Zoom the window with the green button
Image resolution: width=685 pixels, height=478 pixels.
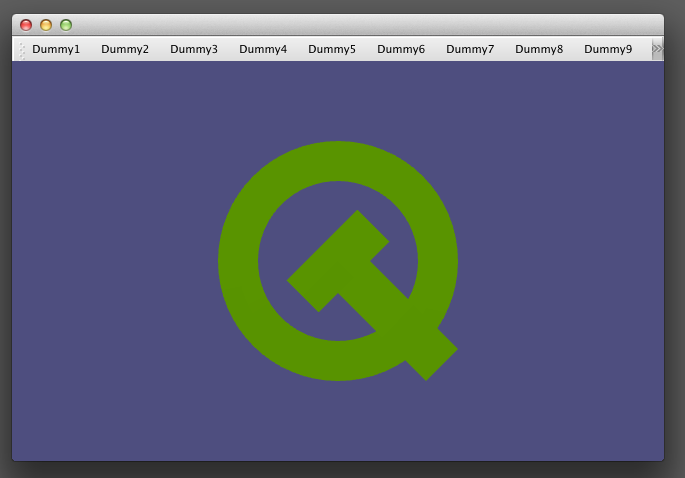pyautogui.click(x=66, y=25)
